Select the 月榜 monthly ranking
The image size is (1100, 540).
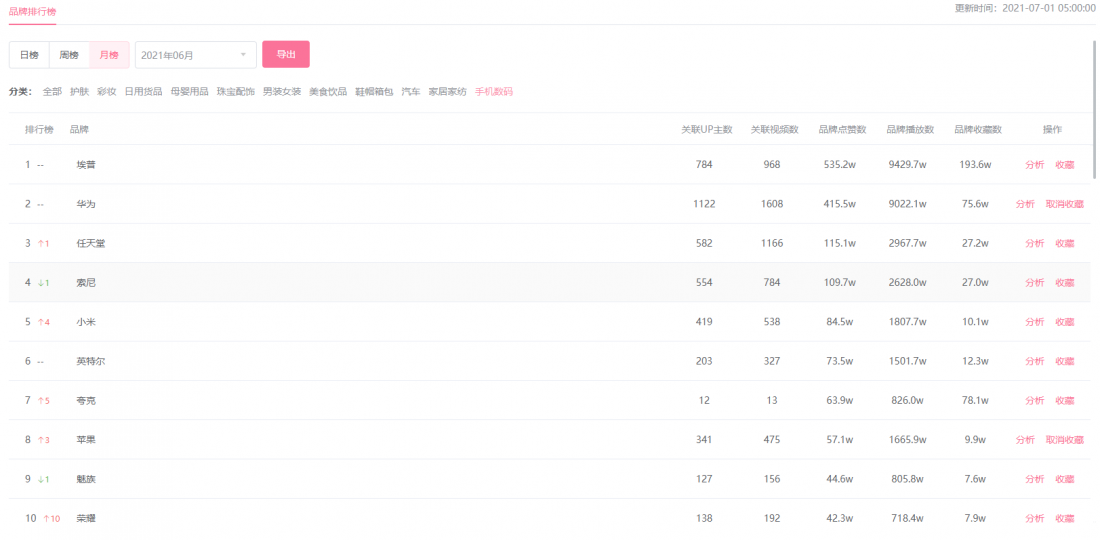tap(109, 55)
